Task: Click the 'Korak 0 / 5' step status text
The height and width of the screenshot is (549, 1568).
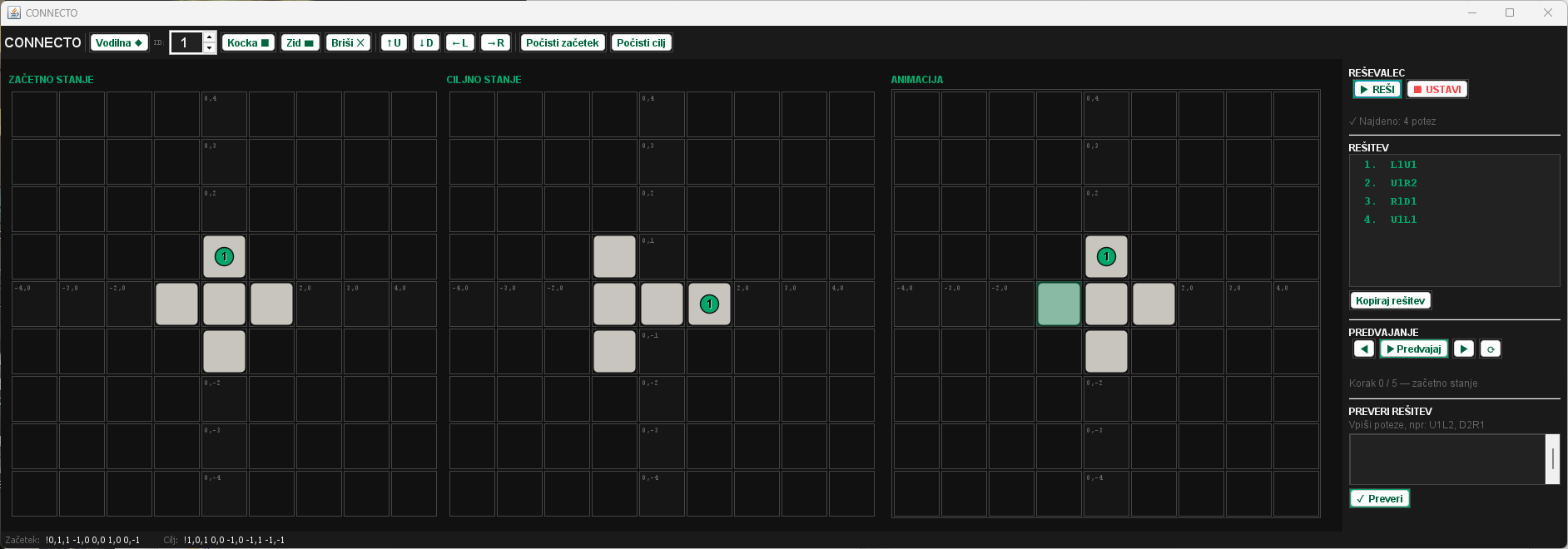Action: pyautogui.click(x=1413, y=383)
